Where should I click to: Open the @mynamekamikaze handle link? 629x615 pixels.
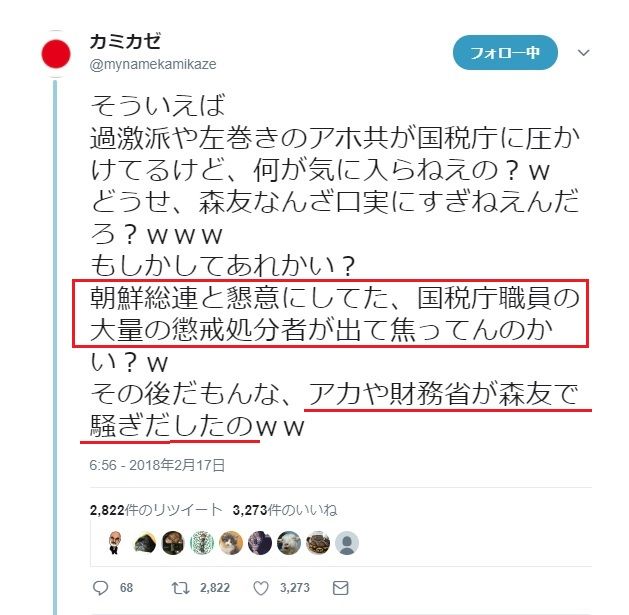point(153,64)
